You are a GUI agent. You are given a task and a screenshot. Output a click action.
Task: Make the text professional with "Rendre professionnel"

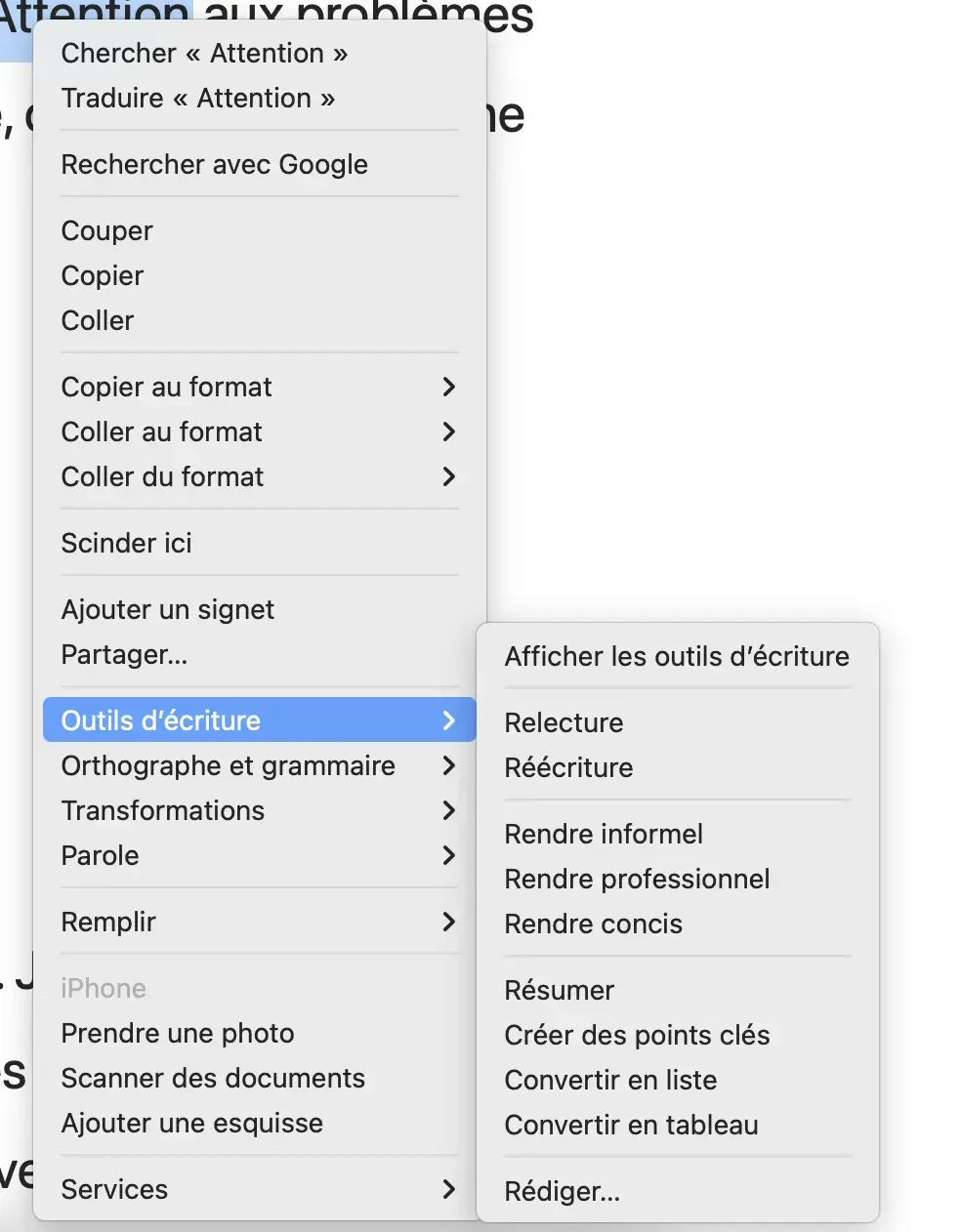[637, 879]
